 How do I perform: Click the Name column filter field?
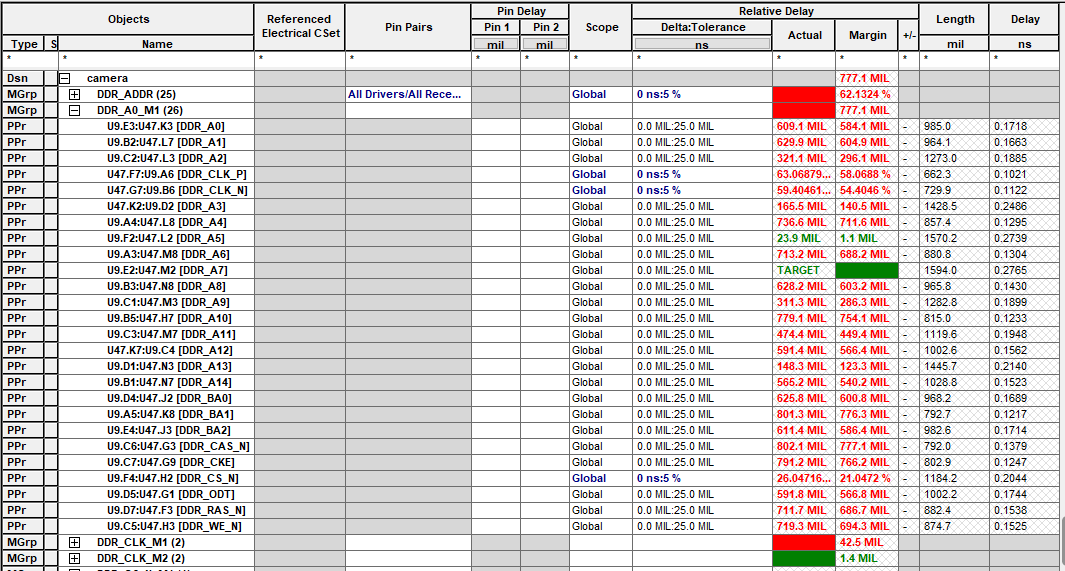(x=156, y=60)
